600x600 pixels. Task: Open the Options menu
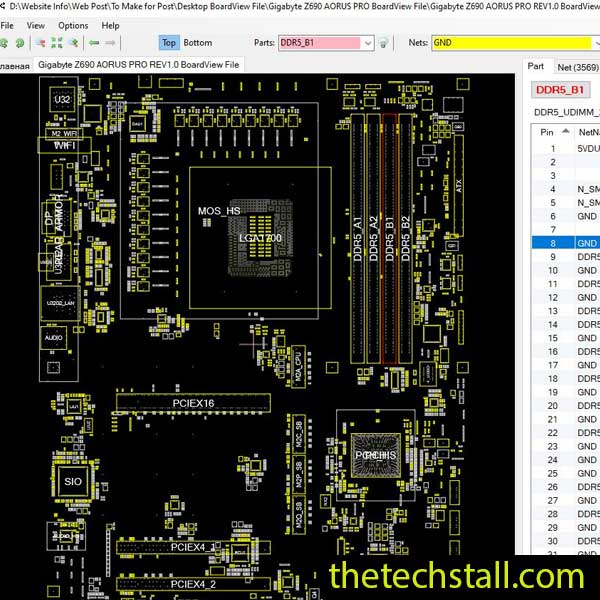(x=73, y=26)
